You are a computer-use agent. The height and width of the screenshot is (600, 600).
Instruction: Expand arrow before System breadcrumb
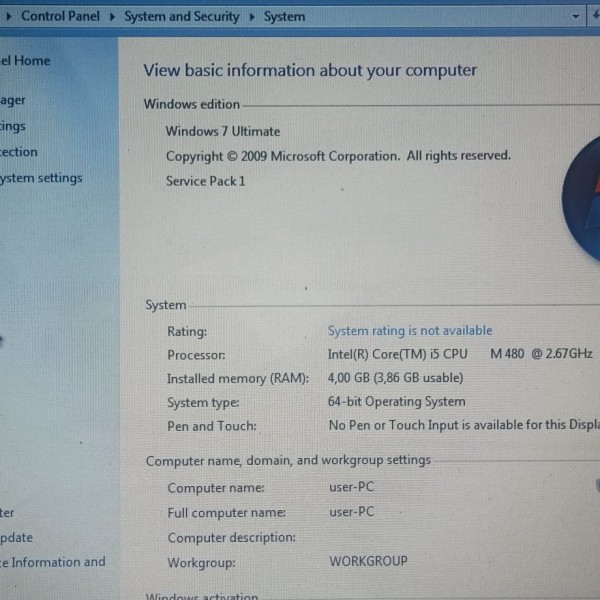coord(252,17)
